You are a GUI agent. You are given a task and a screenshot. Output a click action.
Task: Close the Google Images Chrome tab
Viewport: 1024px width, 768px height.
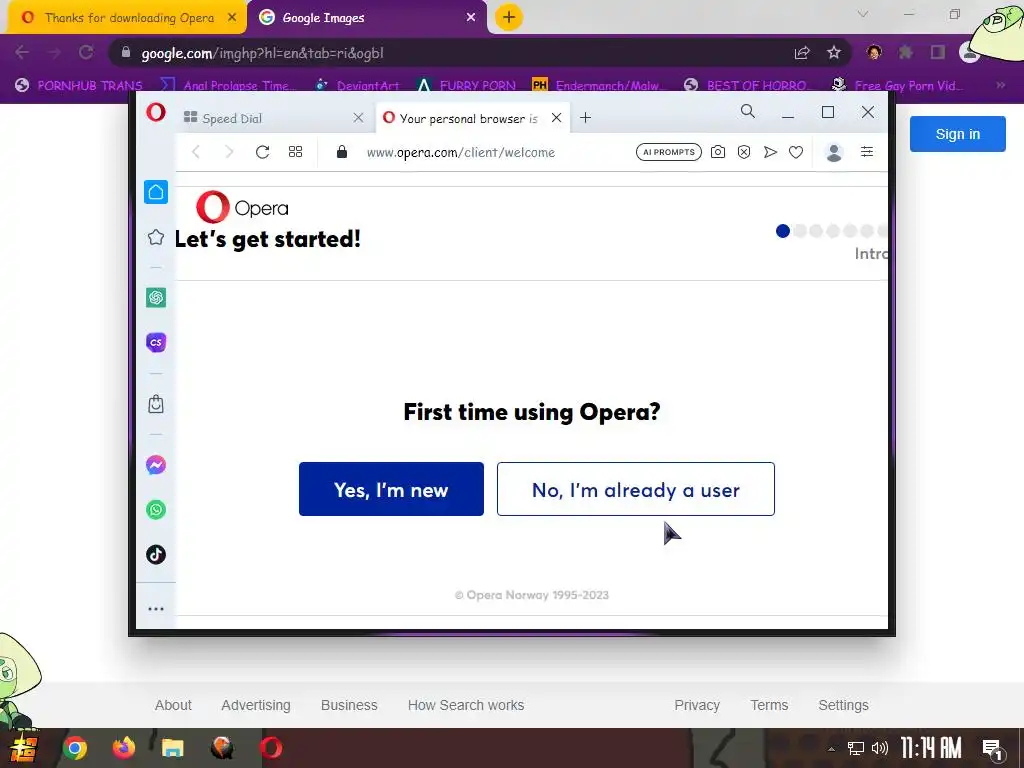click(x=471, y=18)
